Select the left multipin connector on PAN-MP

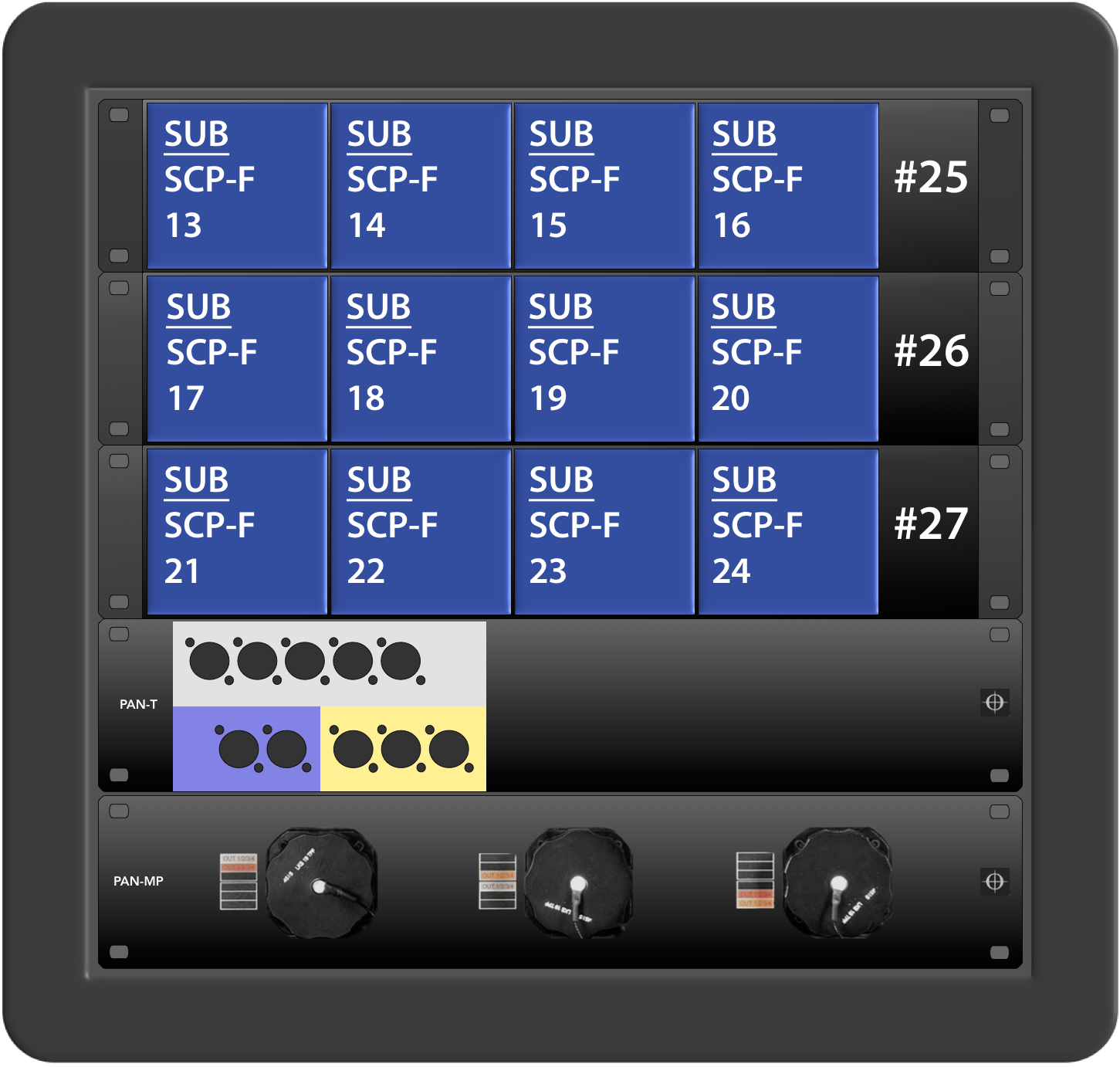(x=321, y=883)
